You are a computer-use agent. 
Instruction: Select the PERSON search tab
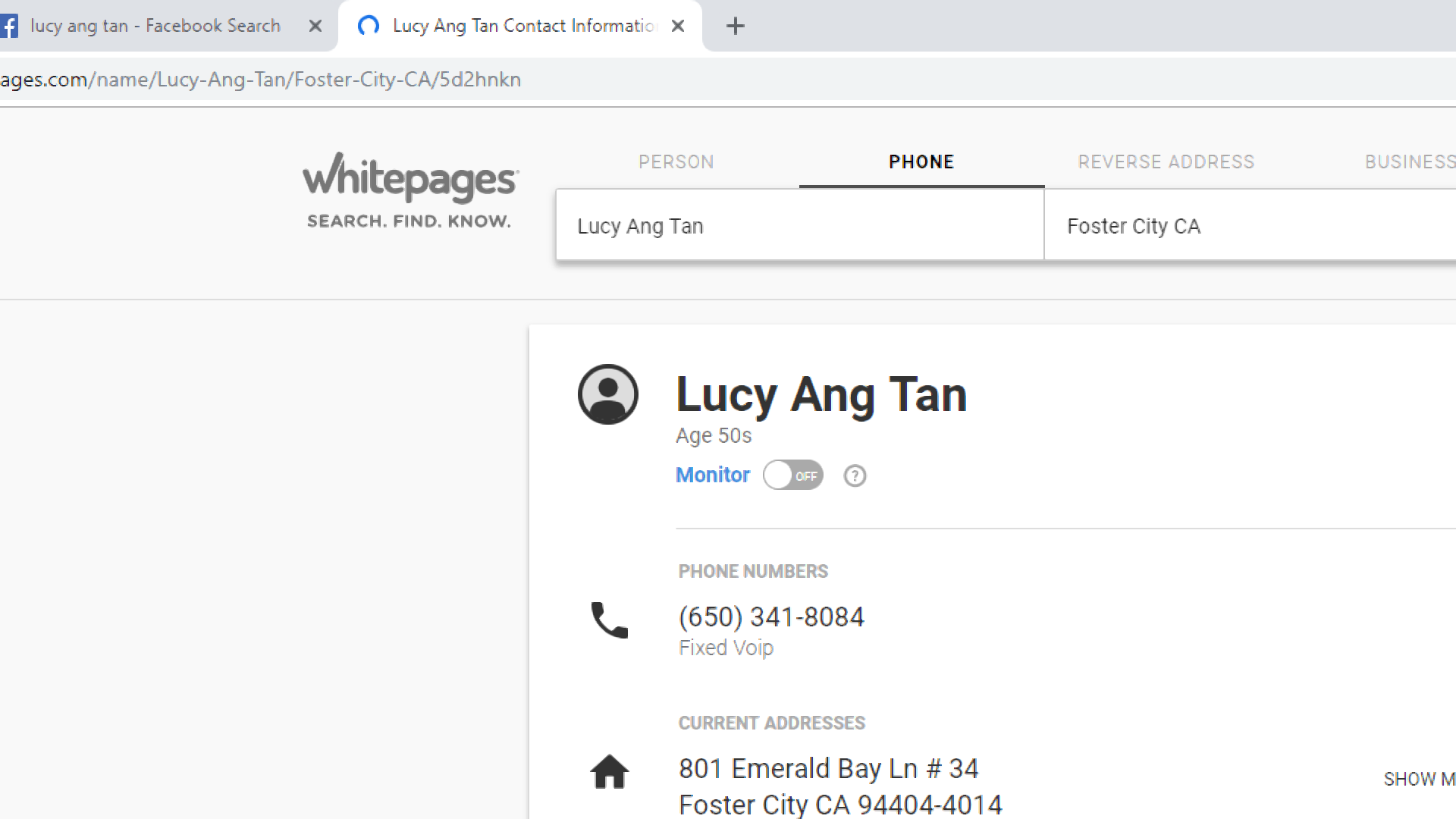(x=676, y=162)
